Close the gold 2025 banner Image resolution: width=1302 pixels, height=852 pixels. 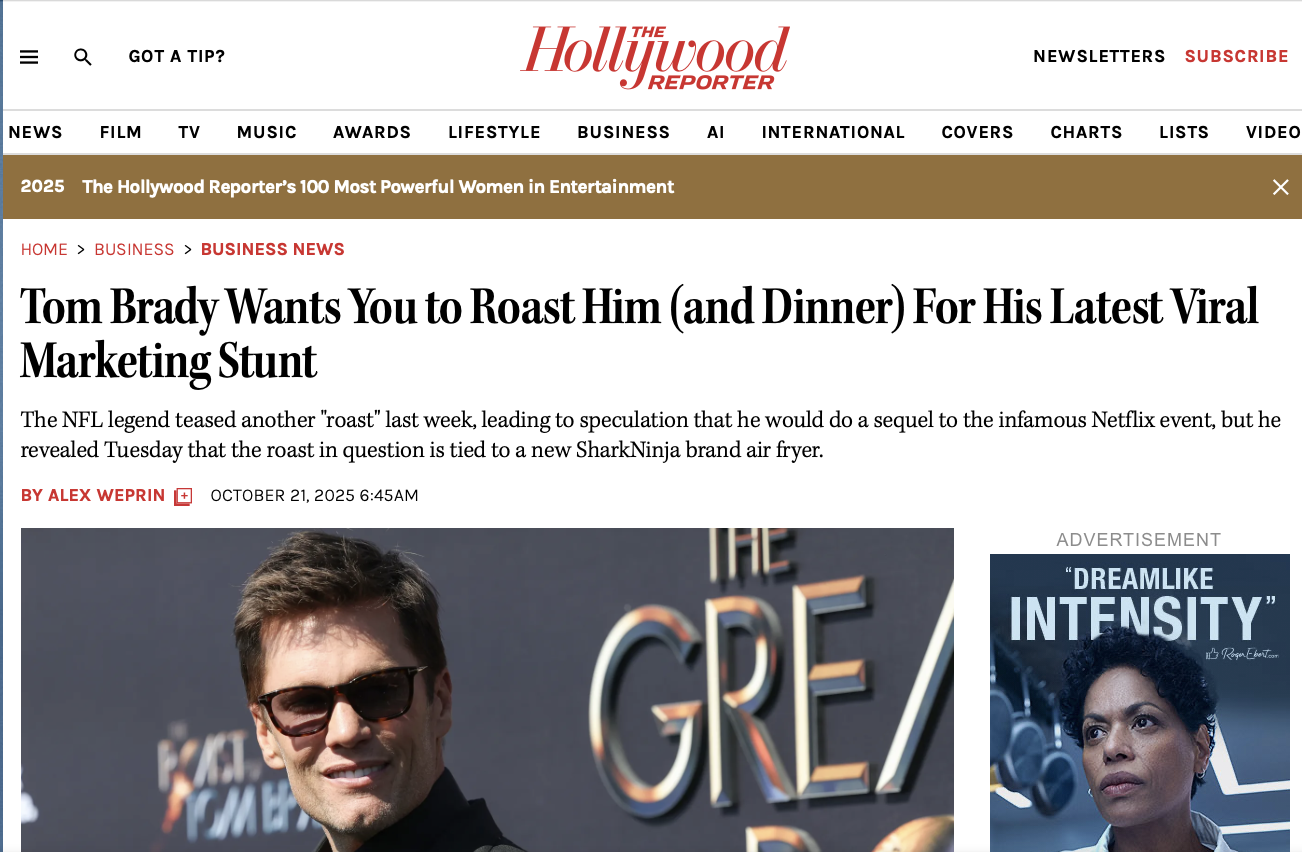point(1280,187)
